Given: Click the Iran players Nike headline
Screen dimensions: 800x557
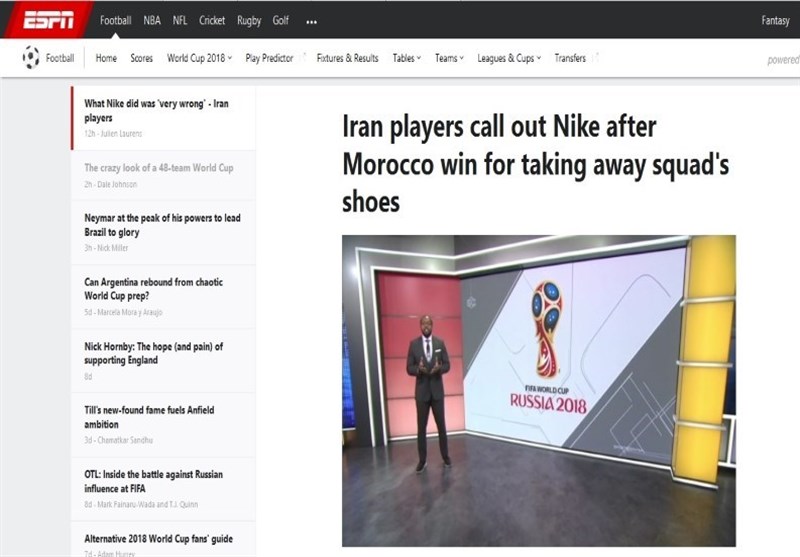Looking at the screenshot, I should 535,164.
